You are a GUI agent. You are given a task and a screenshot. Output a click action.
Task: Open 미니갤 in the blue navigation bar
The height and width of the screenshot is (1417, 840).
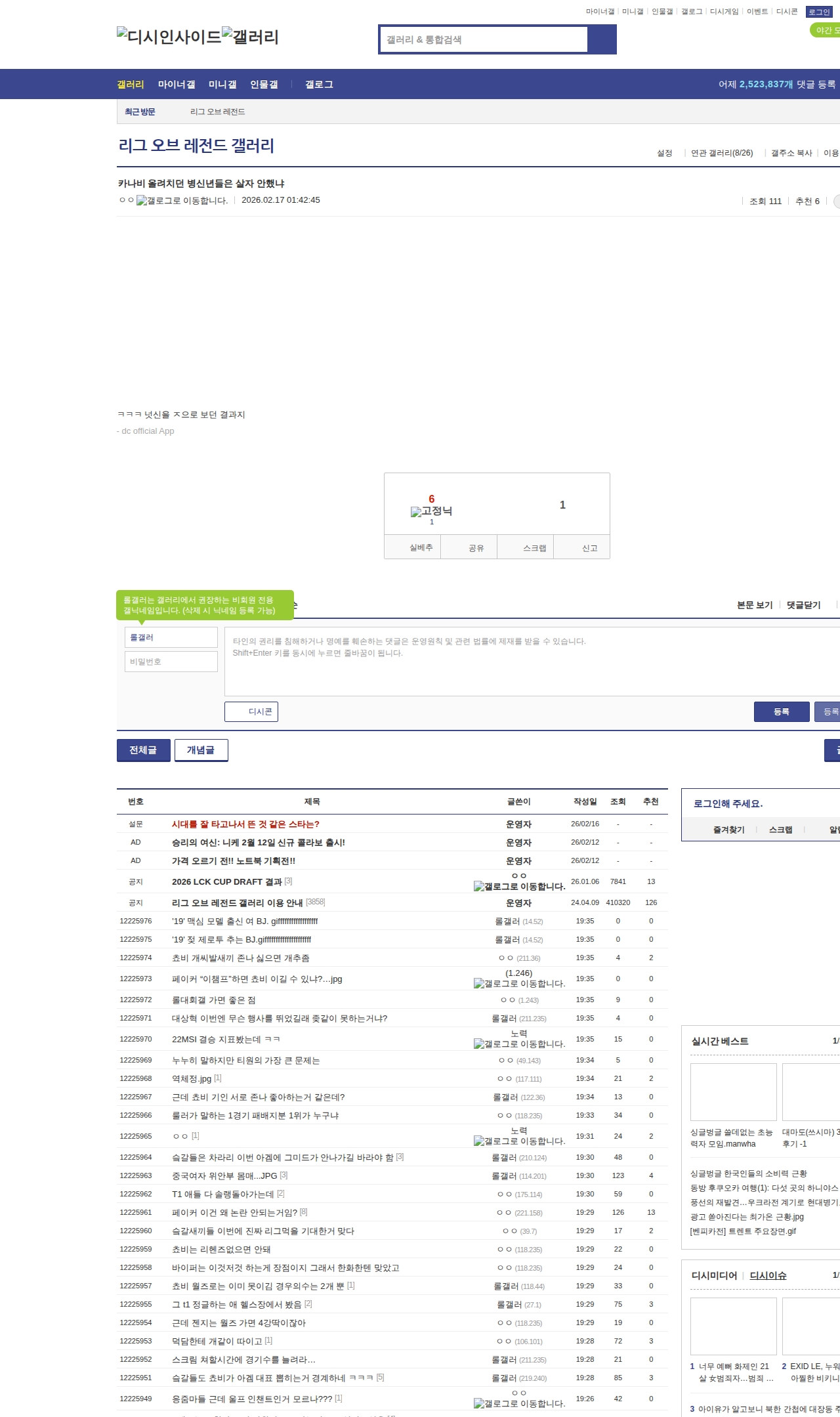(222, 85)
